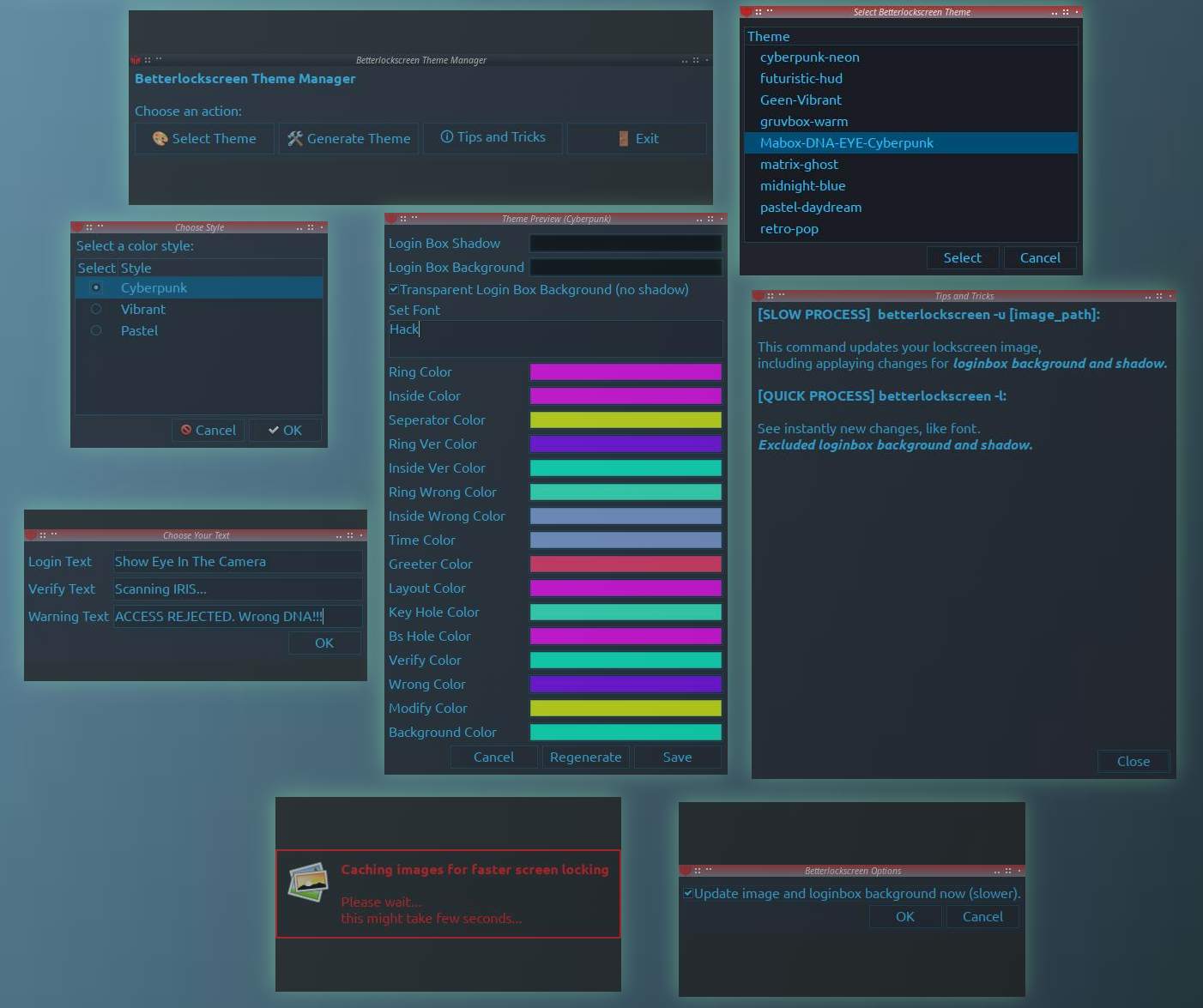Choose the matrix-ghost theme from list
Screen dimensions: 1203x1008
(x=799, y=165)
